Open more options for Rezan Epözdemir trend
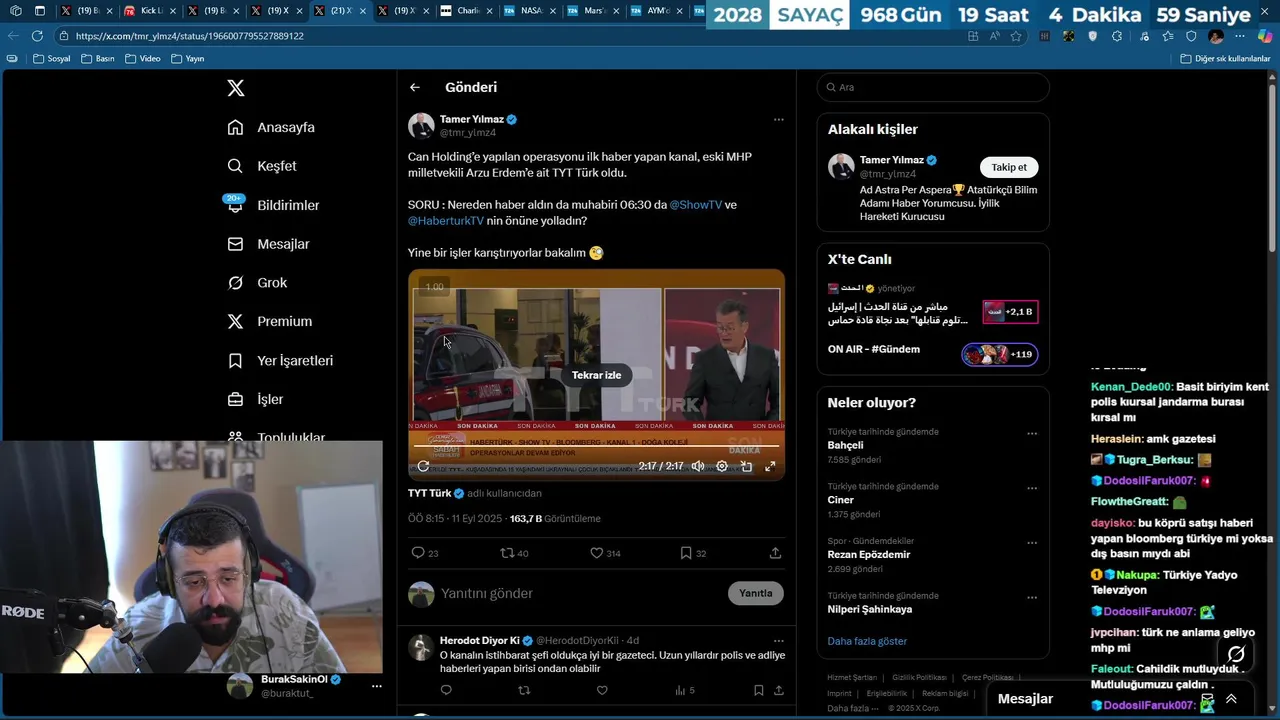Image resolution: width=1280 pixels, height=720 pixels. 1032,543
